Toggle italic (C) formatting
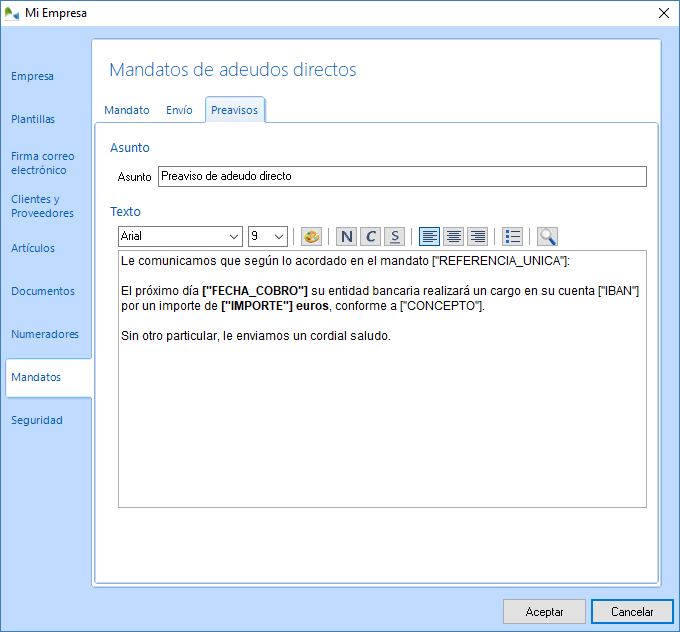Screen dimensions: 680x632 370,237
